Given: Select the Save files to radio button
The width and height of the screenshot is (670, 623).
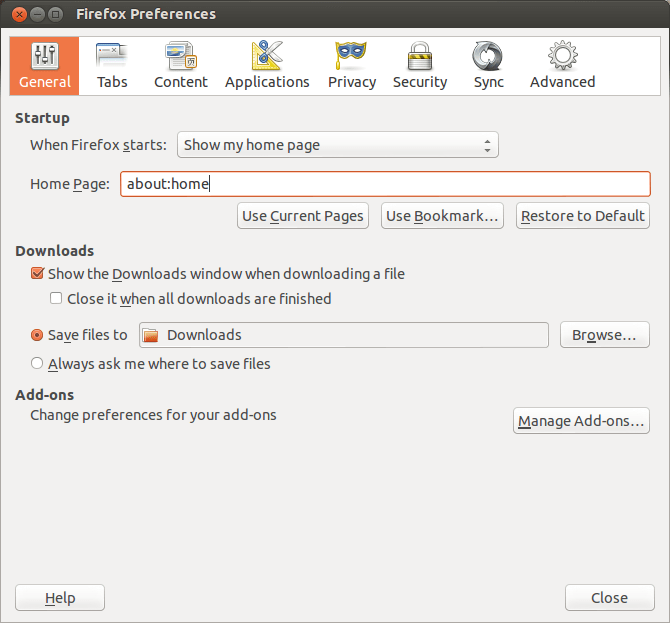Looking at the screenshot, I should click(x=37, y=335).
